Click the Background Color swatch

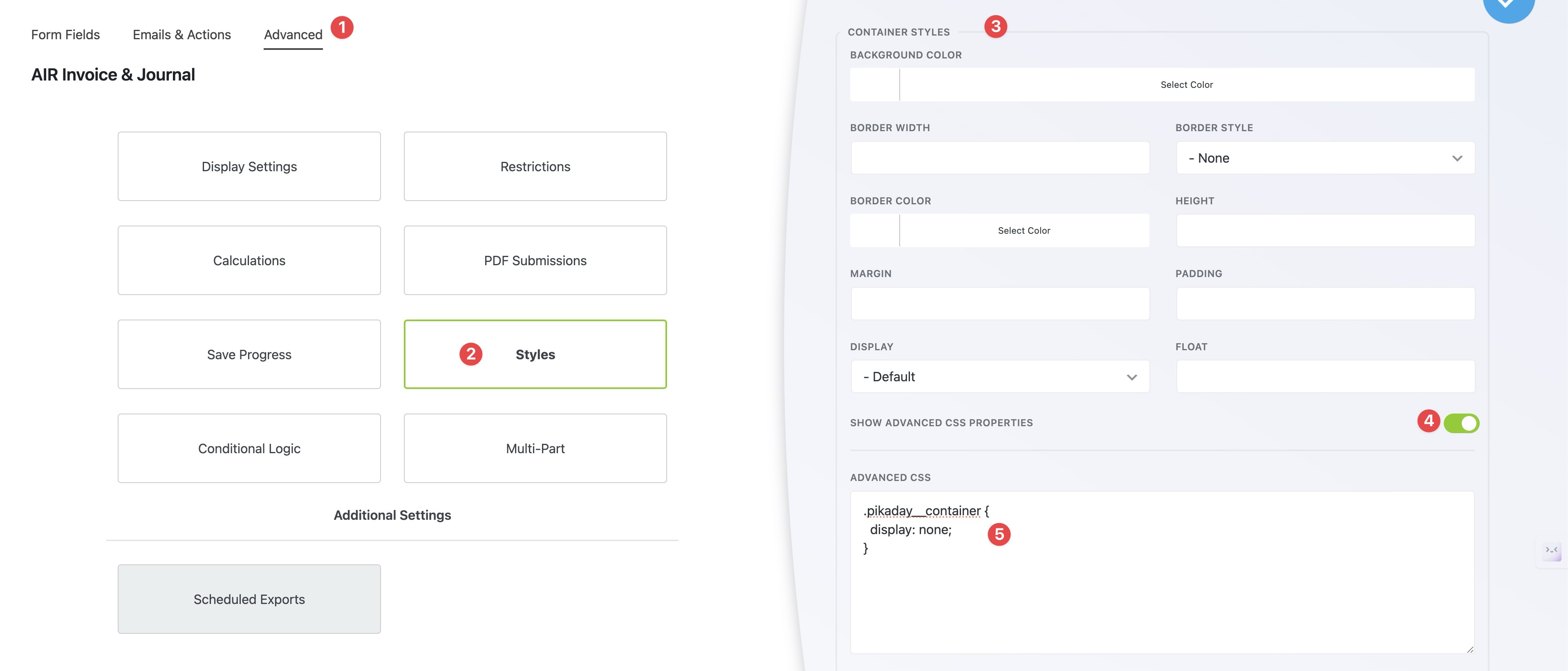875,85
